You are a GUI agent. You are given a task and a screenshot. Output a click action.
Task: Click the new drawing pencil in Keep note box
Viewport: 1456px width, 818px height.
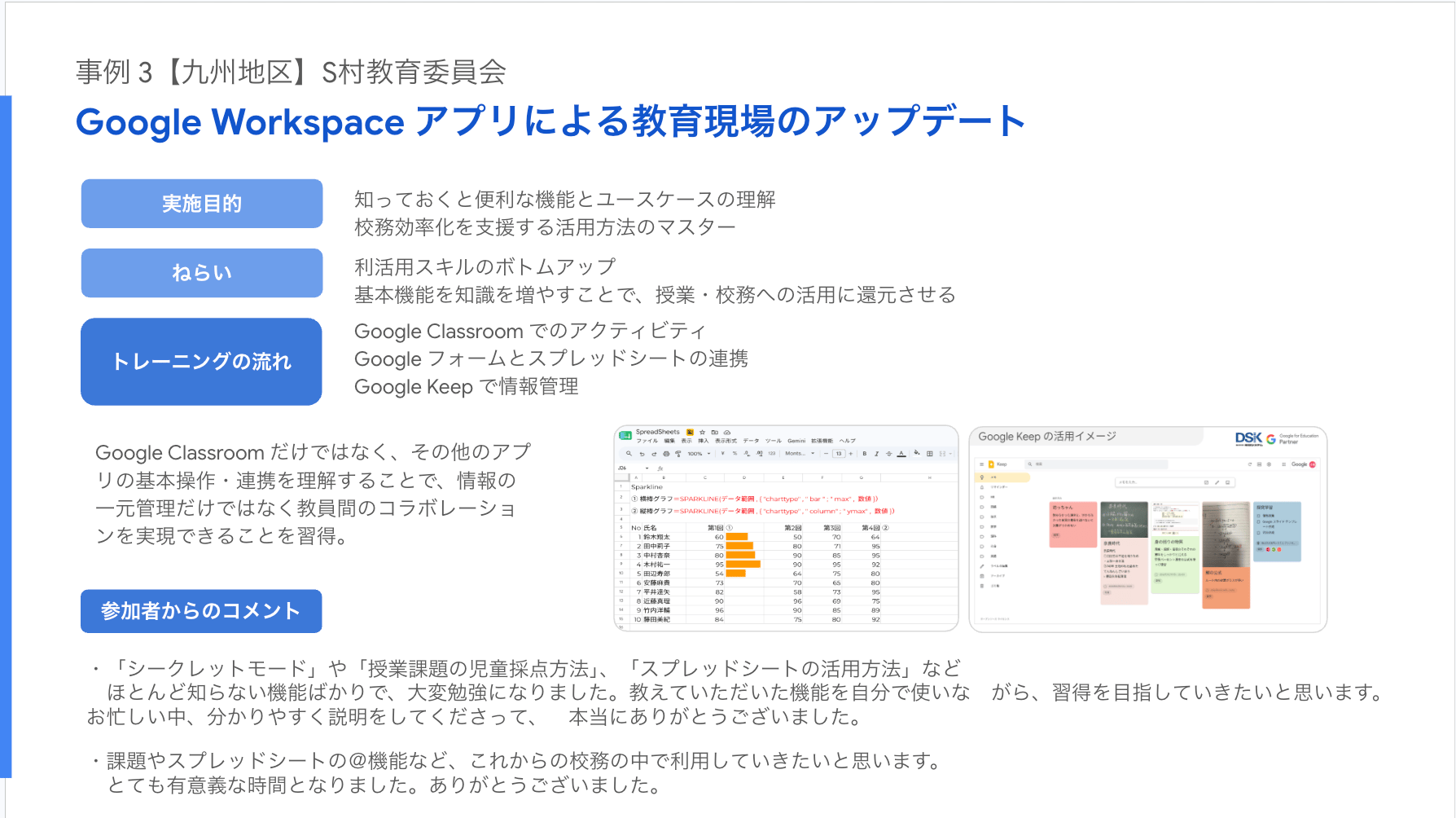[1217, 482]
